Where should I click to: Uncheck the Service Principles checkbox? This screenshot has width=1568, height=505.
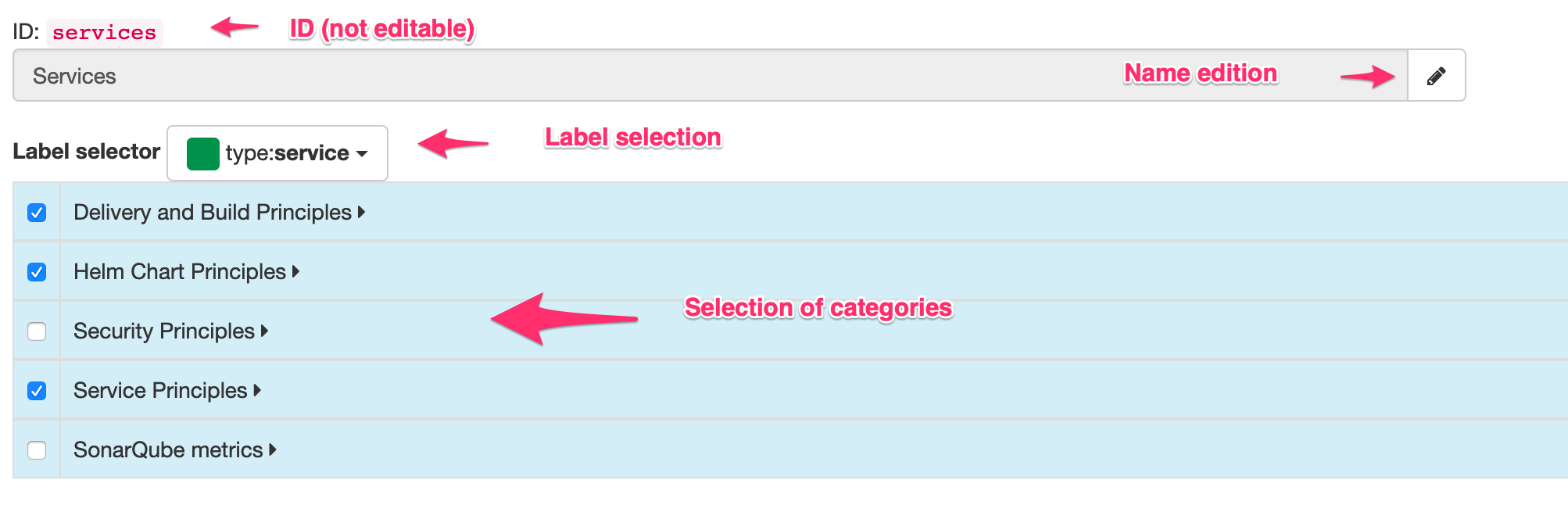pyautogui.click(x=37, y=391)
